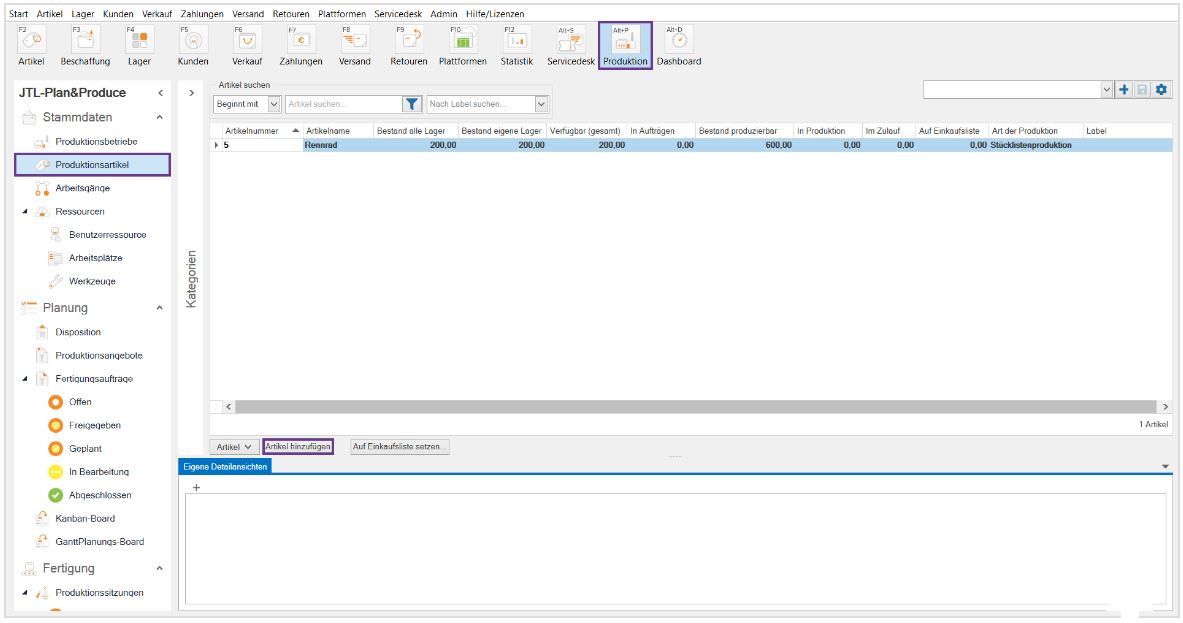1183x623 pixels.
Task: Open the Kunden toolbar icon
Action: click(x=193, y=45)
